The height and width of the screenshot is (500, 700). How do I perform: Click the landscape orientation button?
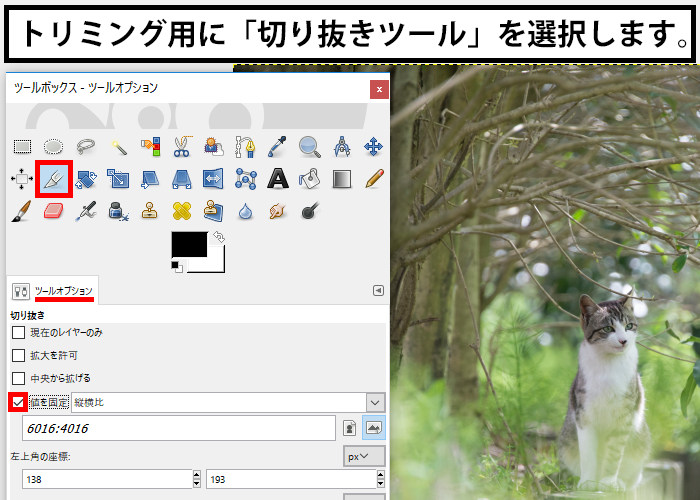[x=374, y=428]
